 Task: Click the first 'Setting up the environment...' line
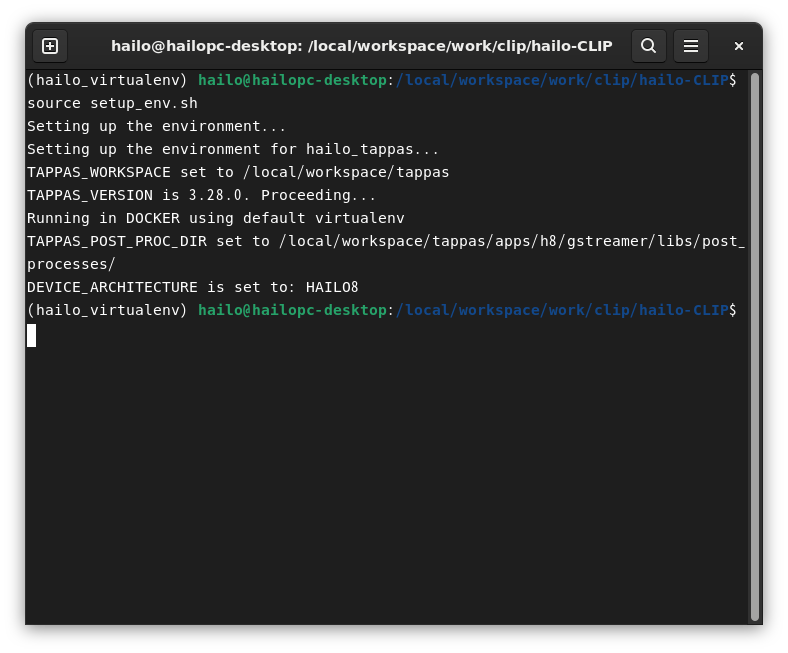point(156,126)
